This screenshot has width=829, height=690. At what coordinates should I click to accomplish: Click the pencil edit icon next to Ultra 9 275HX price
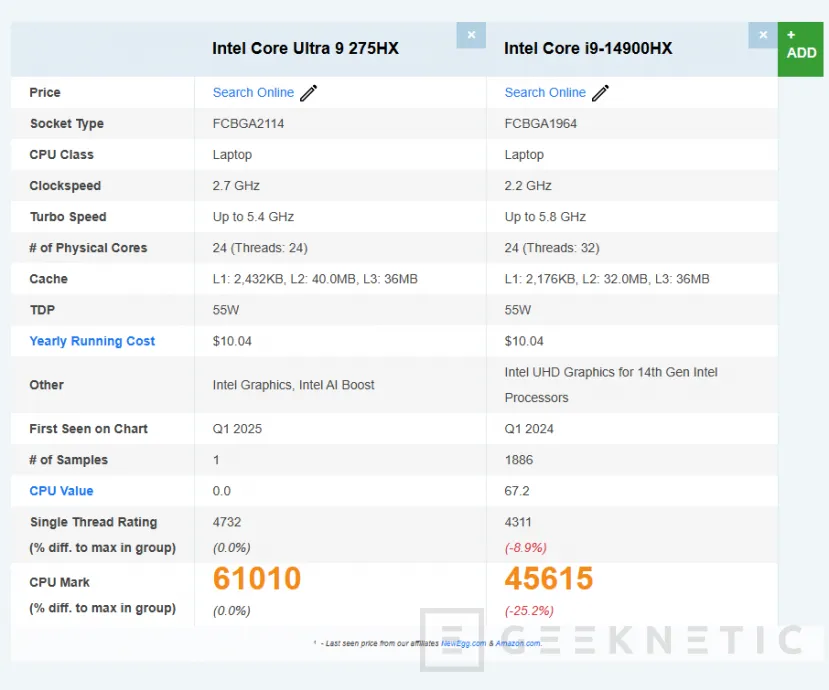(x=307, y=92)
